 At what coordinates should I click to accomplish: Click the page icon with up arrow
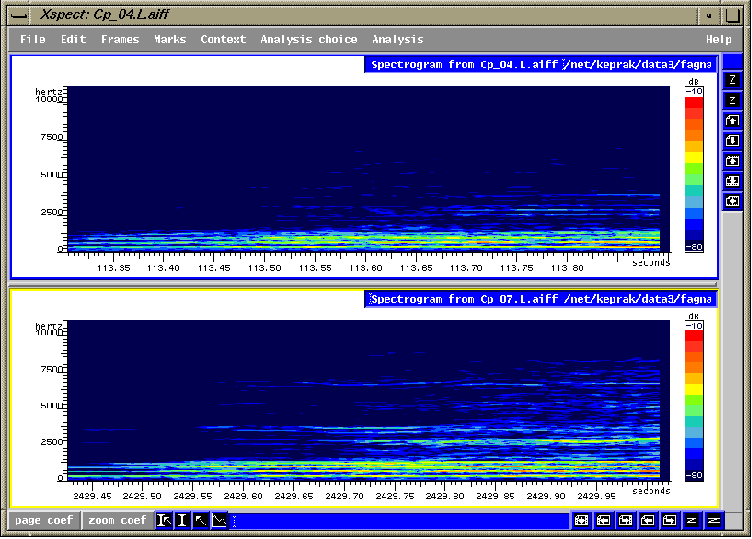732,120
